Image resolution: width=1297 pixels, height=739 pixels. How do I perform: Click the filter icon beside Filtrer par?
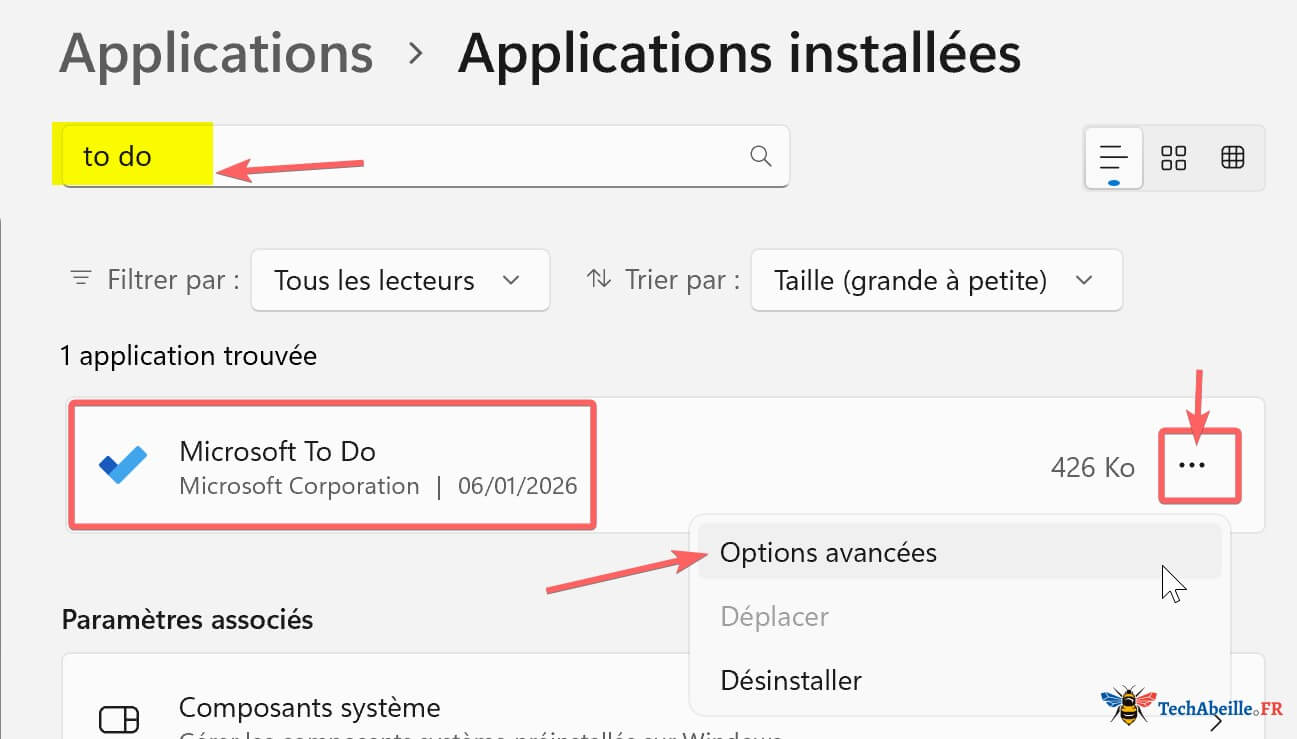pyautogui.click(x=80, y=280)
